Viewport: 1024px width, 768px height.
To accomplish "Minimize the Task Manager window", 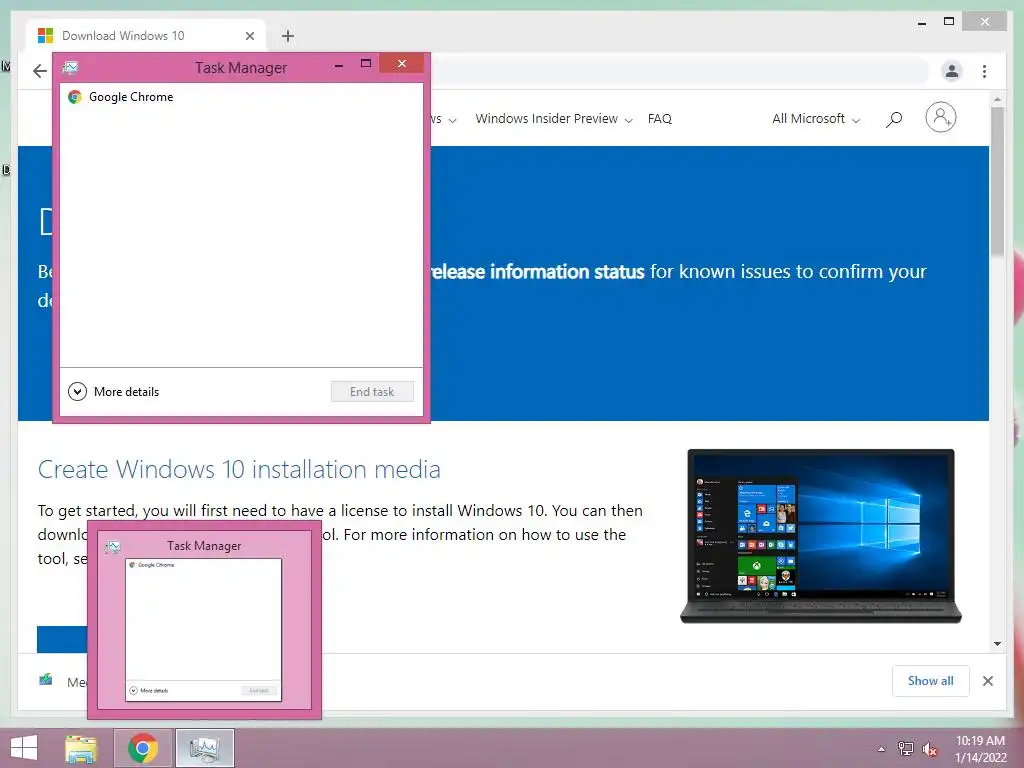I will (338, 65).
